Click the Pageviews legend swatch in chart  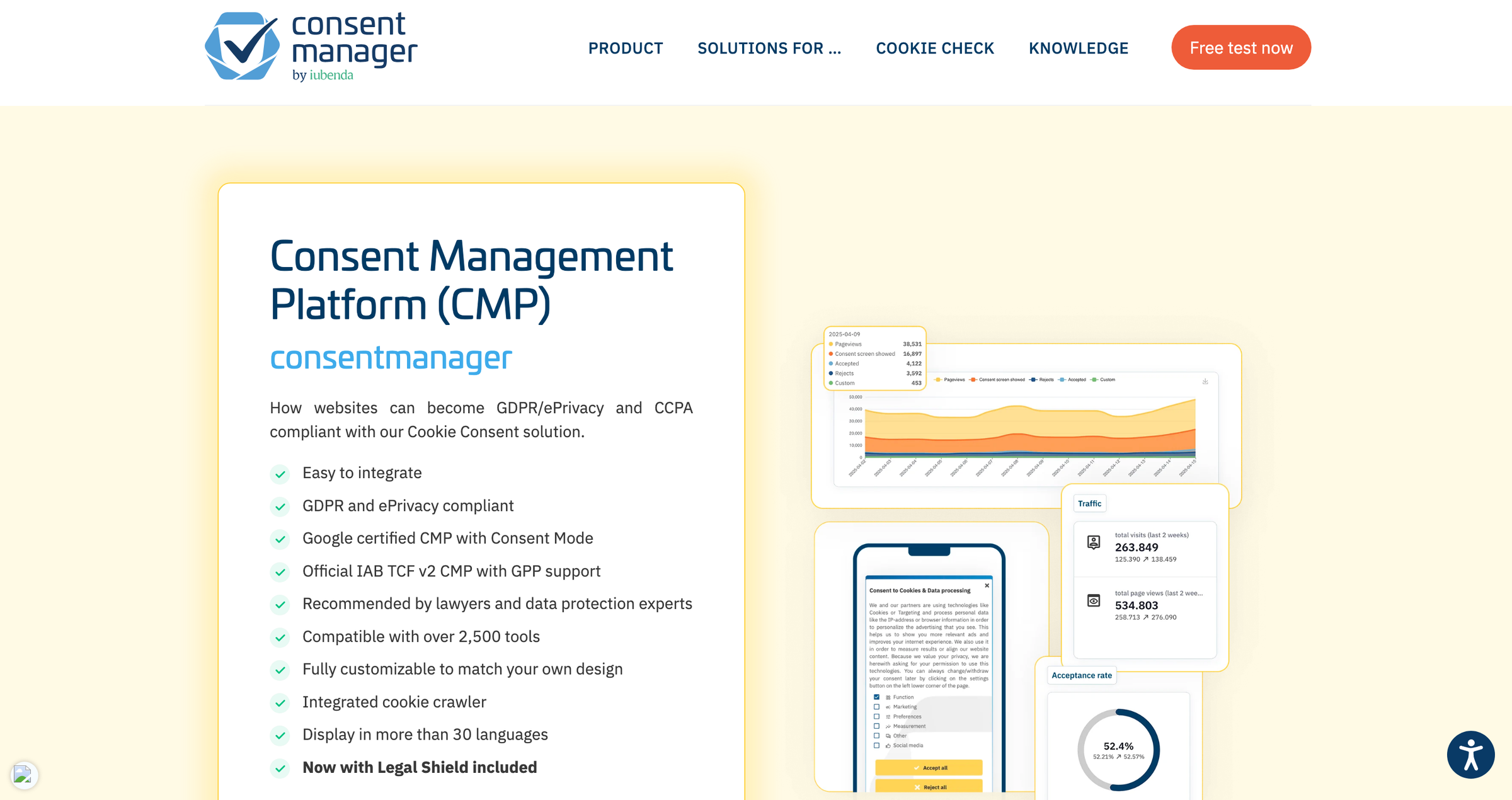[938, 380]
